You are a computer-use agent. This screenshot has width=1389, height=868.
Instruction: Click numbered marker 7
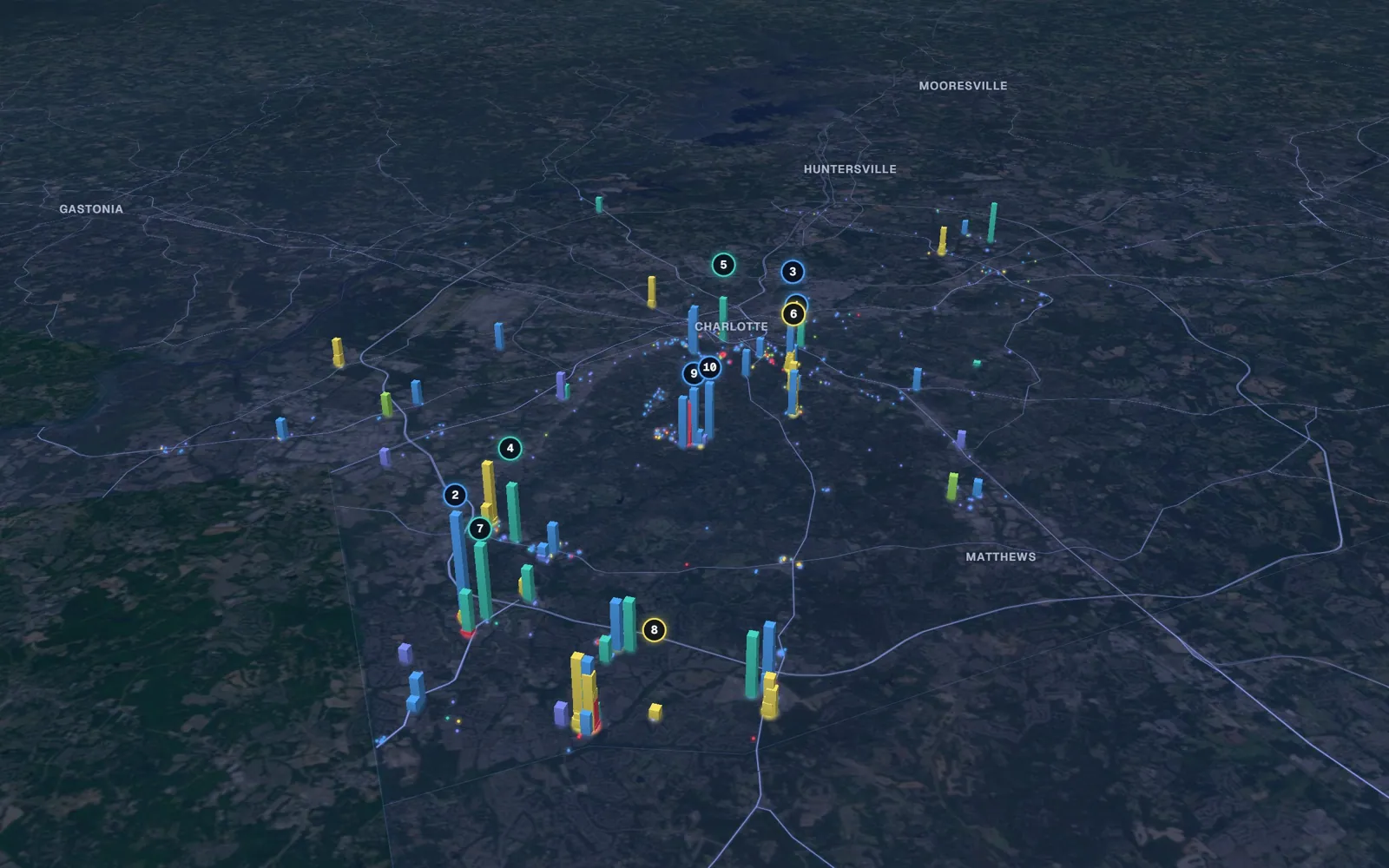pos(479,529)
